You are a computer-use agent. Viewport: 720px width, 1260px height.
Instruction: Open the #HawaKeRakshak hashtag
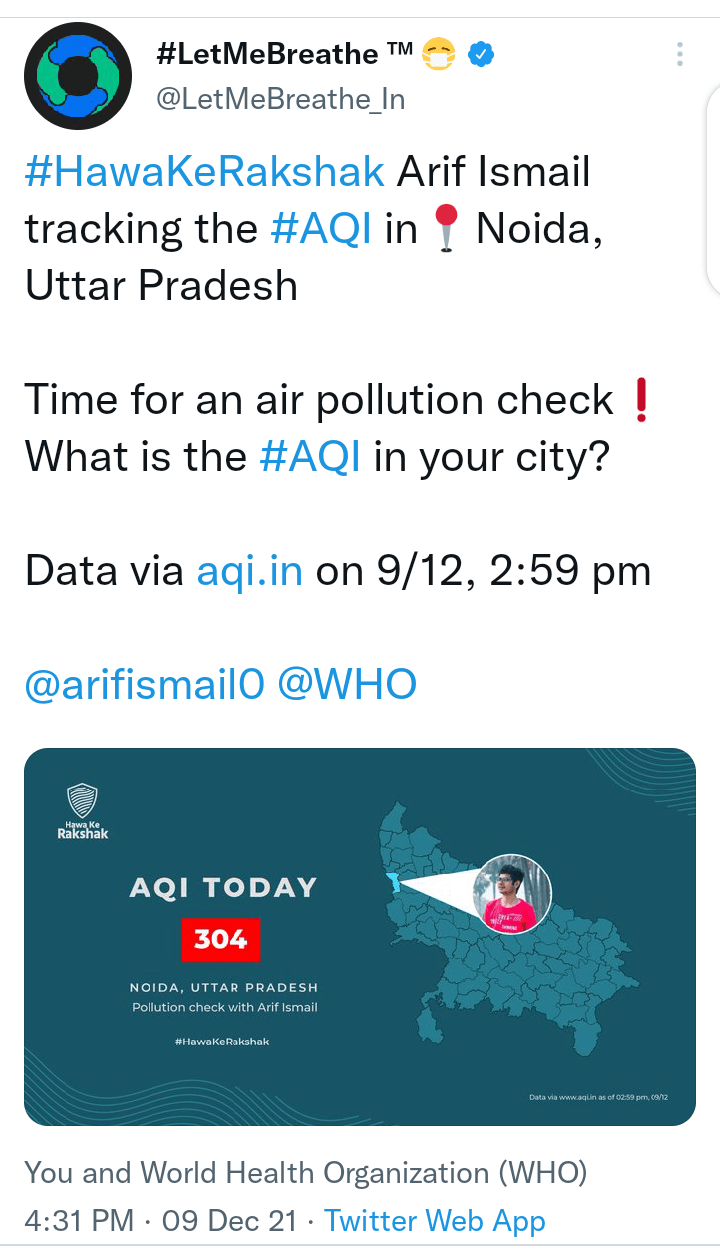204,172
